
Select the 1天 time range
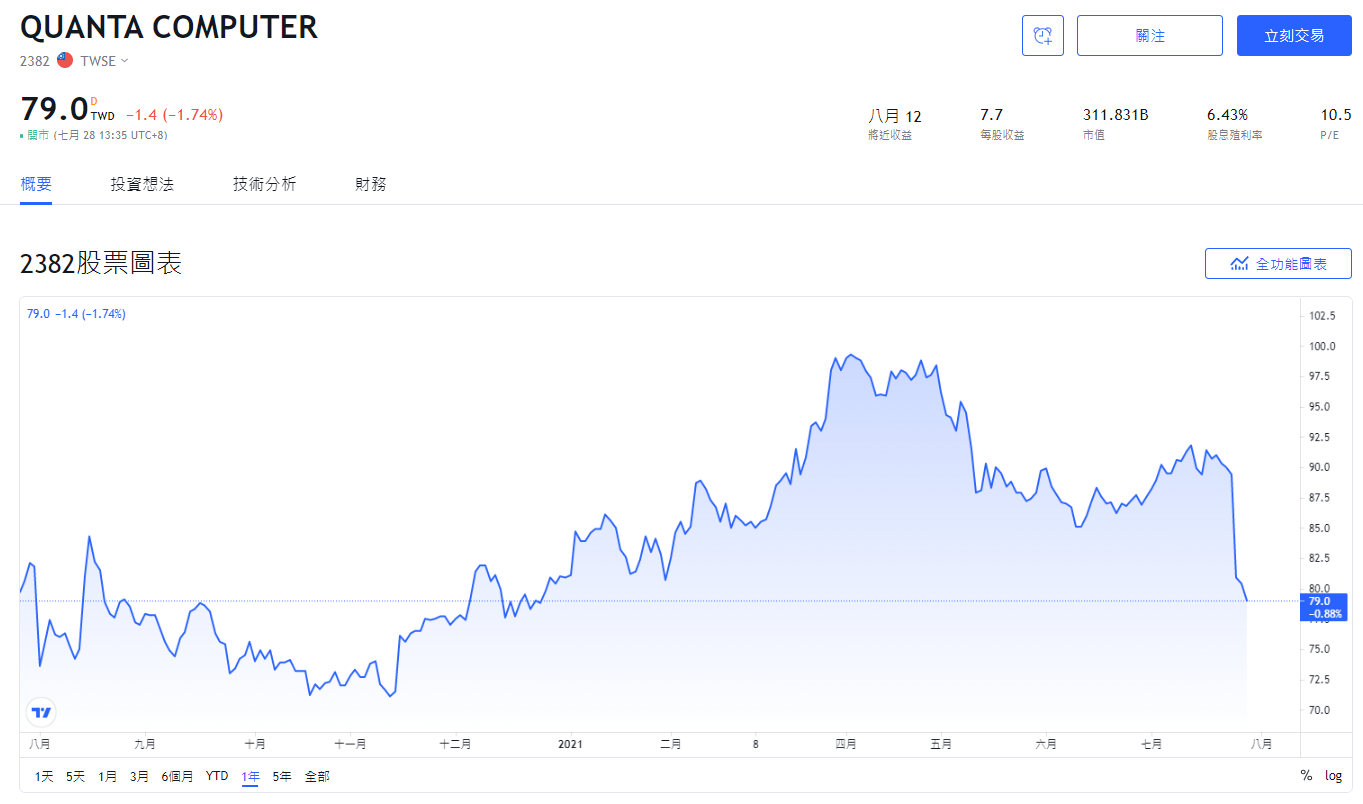45,776
